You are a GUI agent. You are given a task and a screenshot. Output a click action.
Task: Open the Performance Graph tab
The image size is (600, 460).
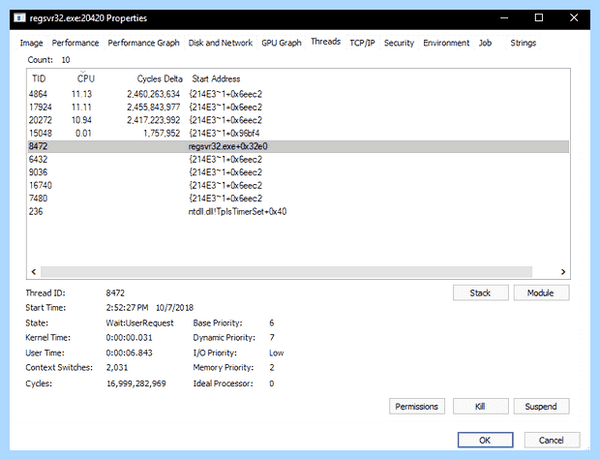coord(143,43)
